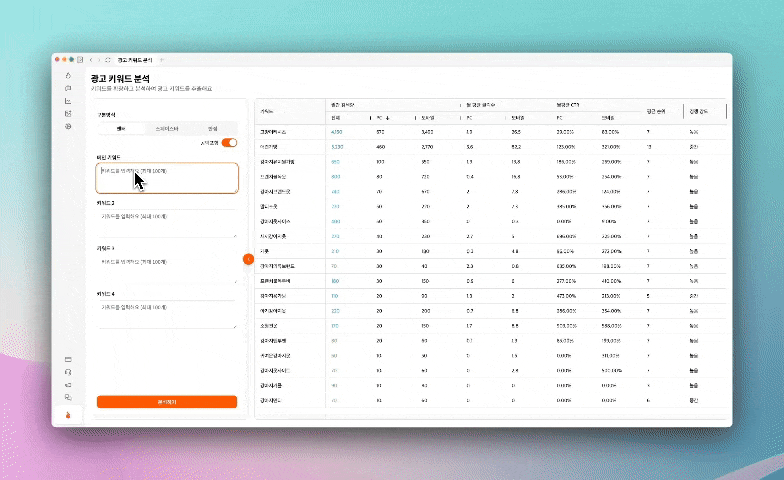Viewport: 784px width, 480px height.
Task: Open the calendar-check icon in left sidebar
Action: click(68, 114)
